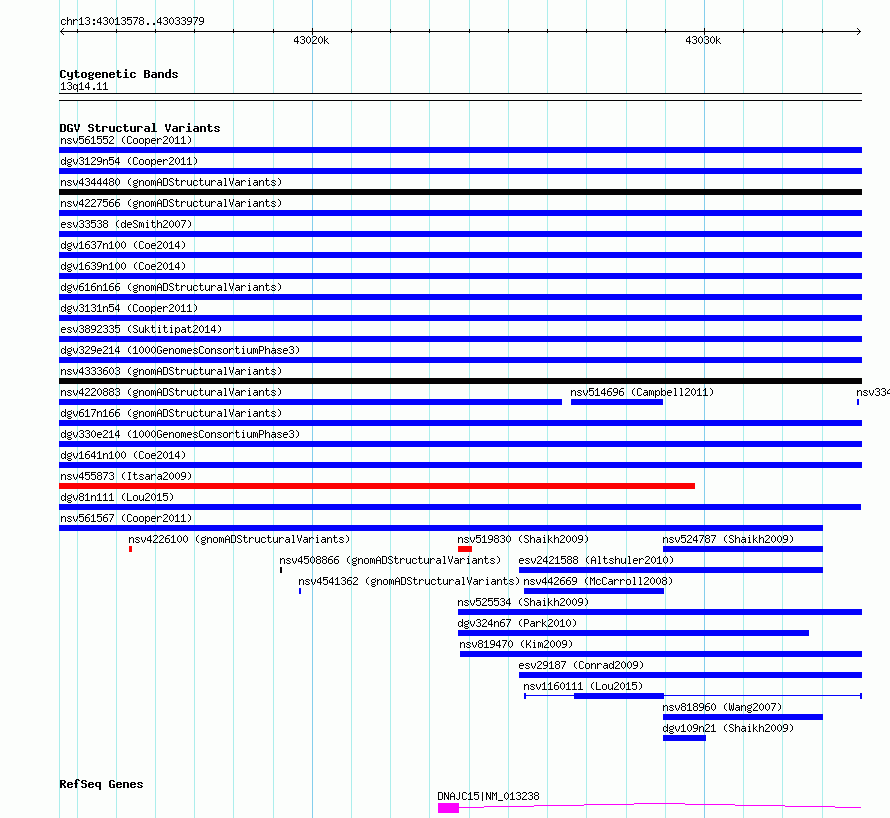Screen dimensions: 890x818
Task: Click nsv561567 (Cooper2011) label
Action: pyautogui.click(x=126, y=518)
